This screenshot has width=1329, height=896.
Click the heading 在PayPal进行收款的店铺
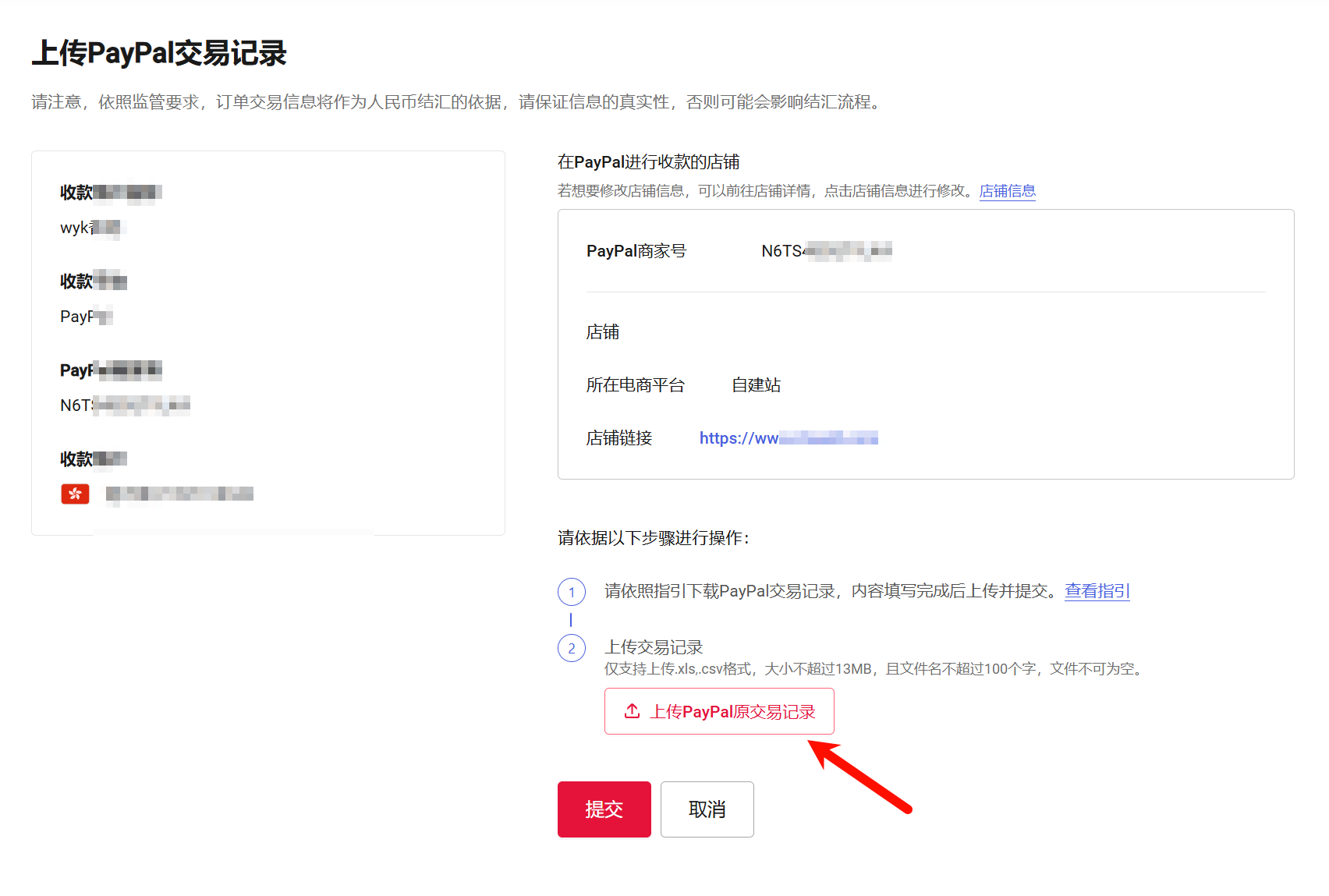[x=648, y=162]
